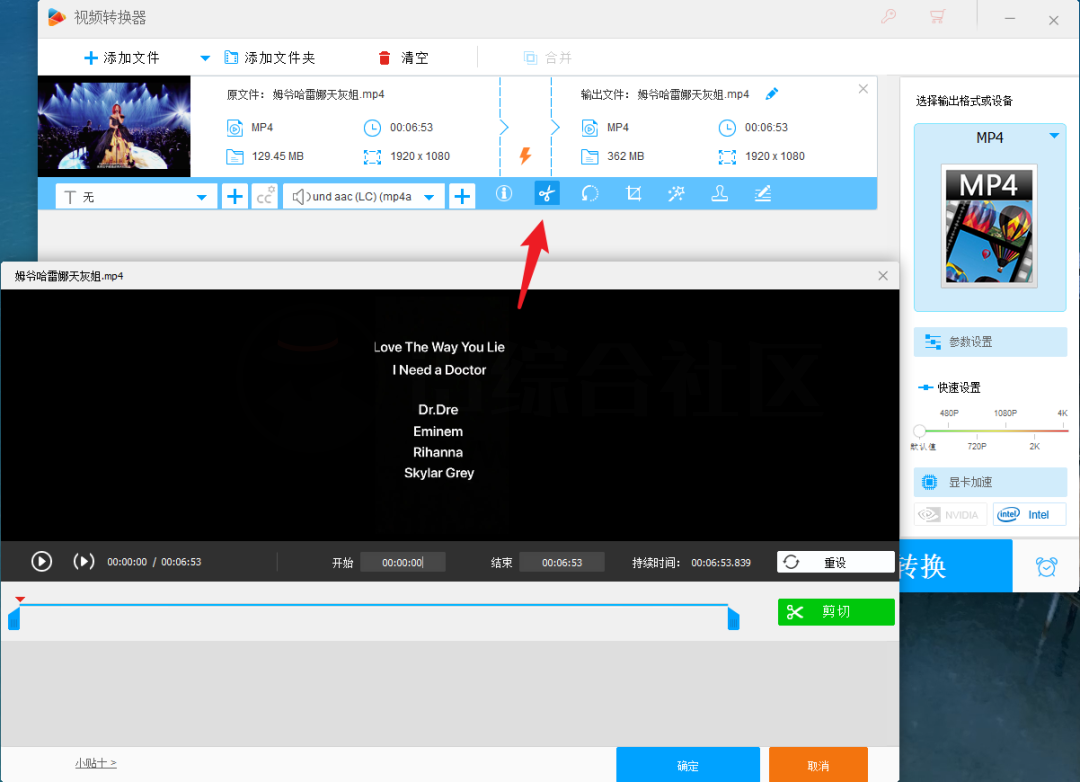Click 确定 to confirm trimming
1080x782 pixels.
click(x=687, y=765)
